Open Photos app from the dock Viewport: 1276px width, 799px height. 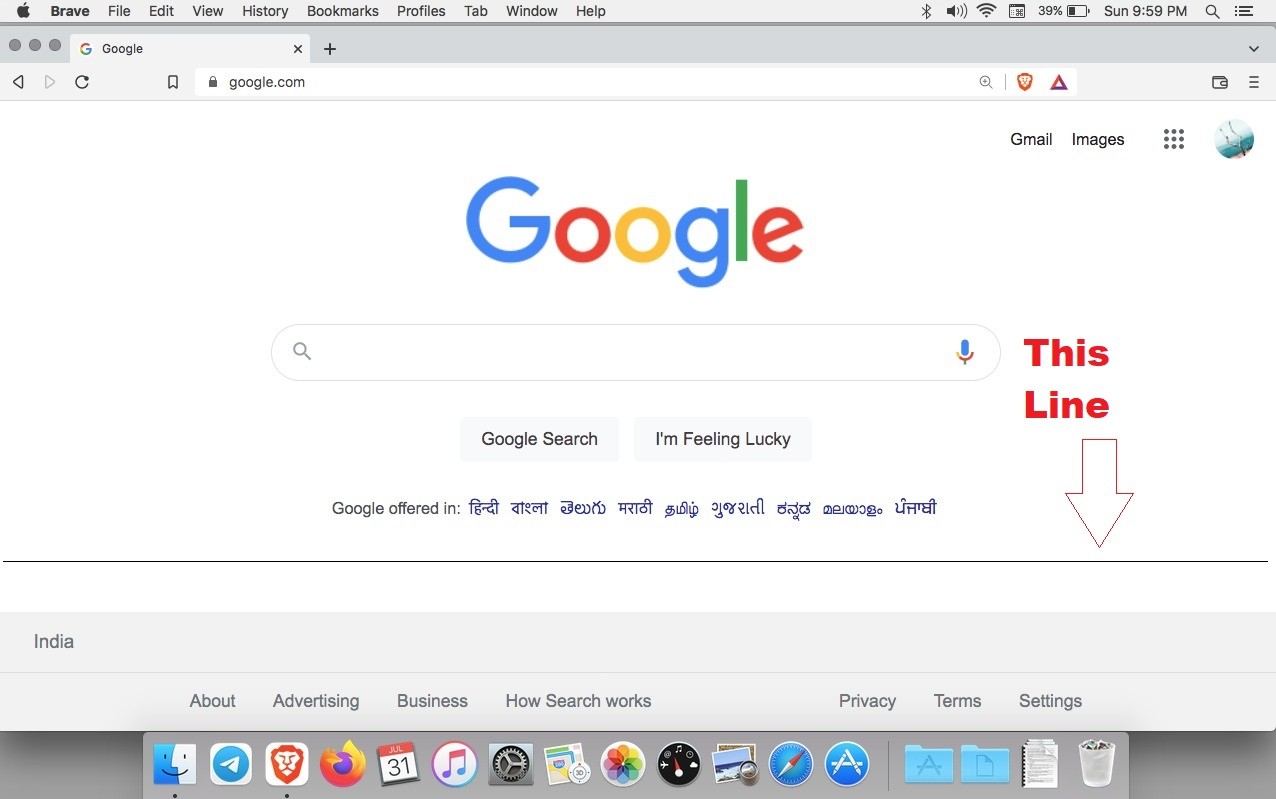(x=622, y=765)
